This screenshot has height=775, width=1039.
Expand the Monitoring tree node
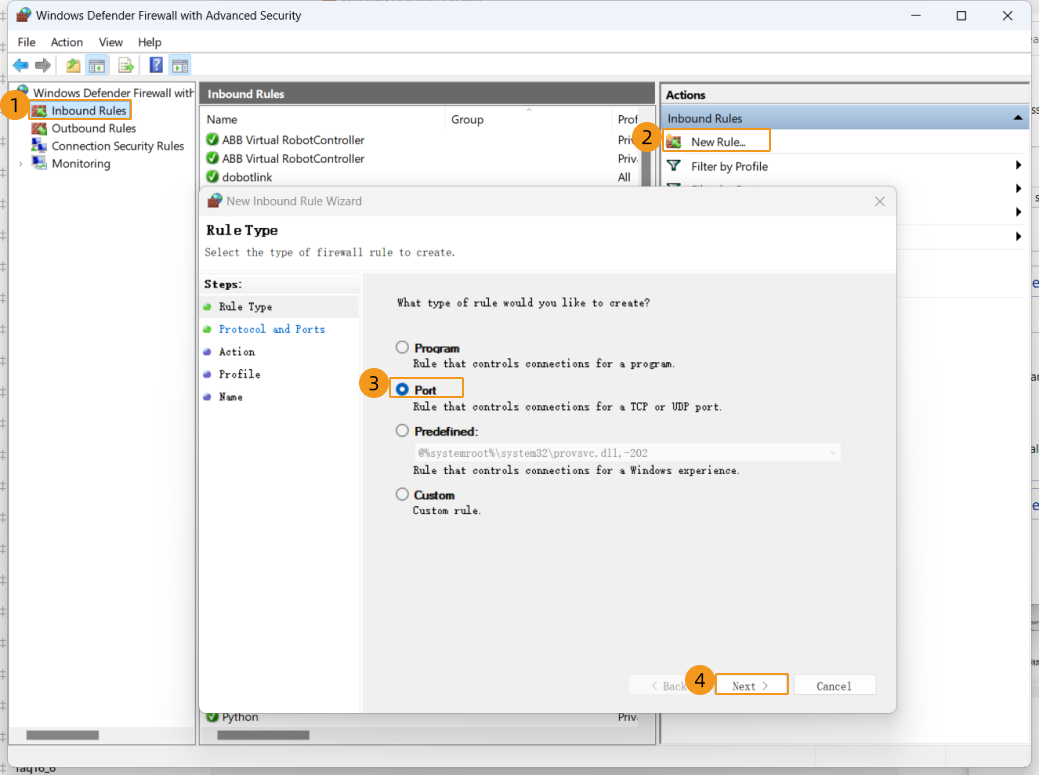[x=21, y=164]
